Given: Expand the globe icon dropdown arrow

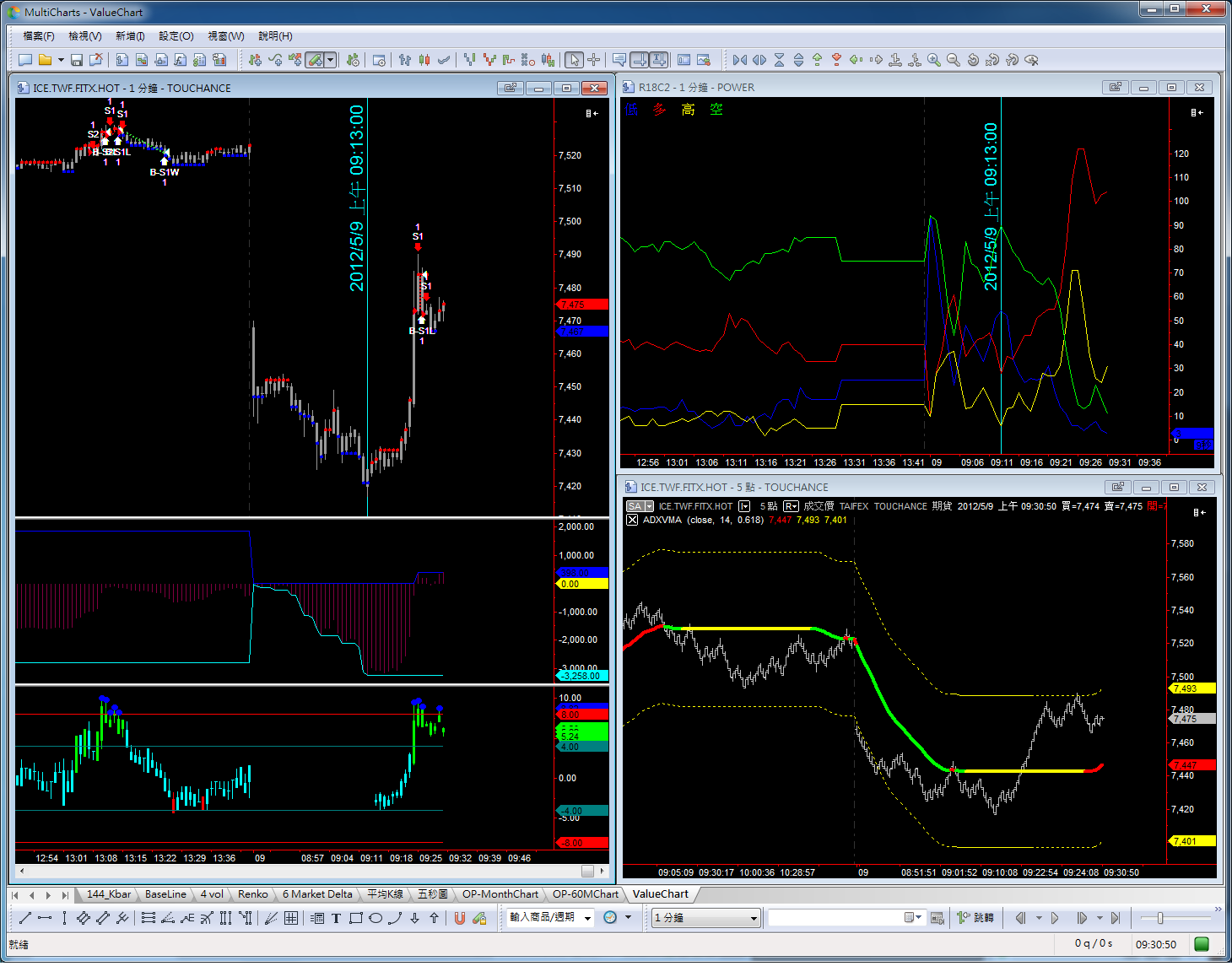Looking at the screenshot, I should pyautogui.click(x=628, y=918).
